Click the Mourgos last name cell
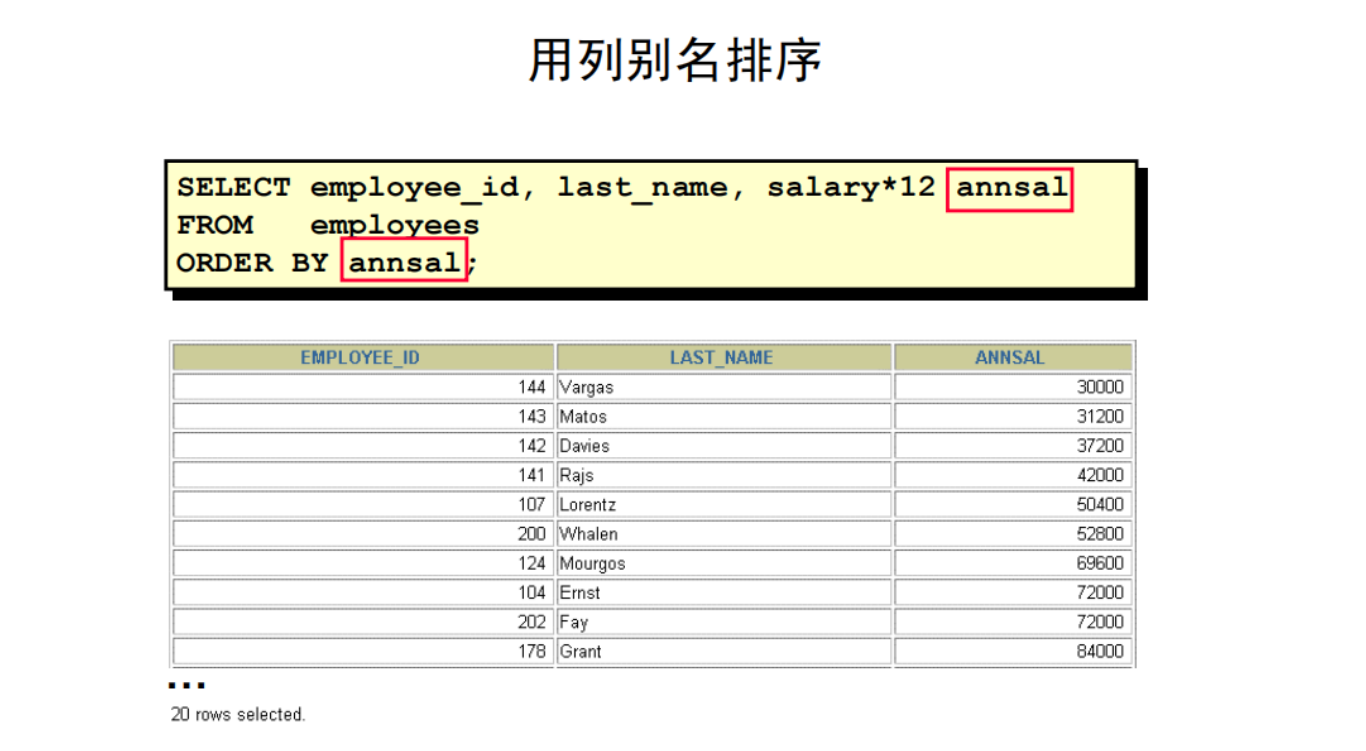The height and width of the screenshot is (751, 1366). pos(592,563)
